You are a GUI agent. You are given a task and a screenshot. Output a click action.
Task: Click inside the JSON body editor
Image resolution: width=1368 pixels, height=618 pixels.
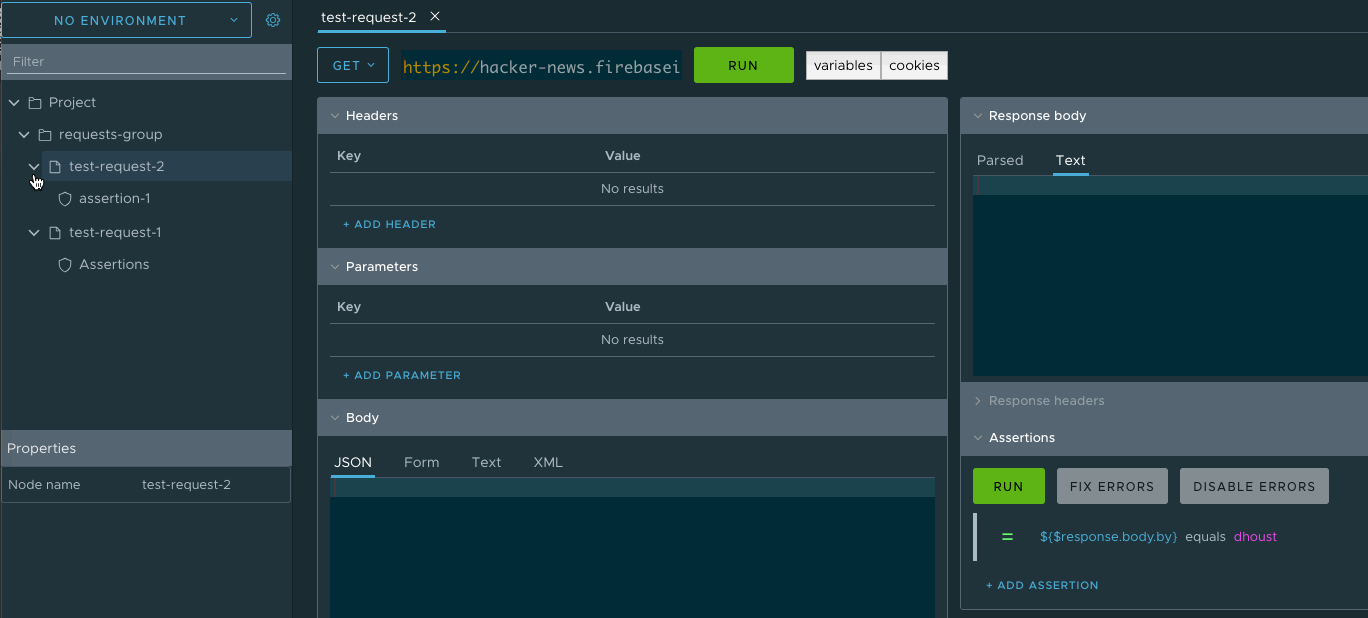tap(632, 550)
